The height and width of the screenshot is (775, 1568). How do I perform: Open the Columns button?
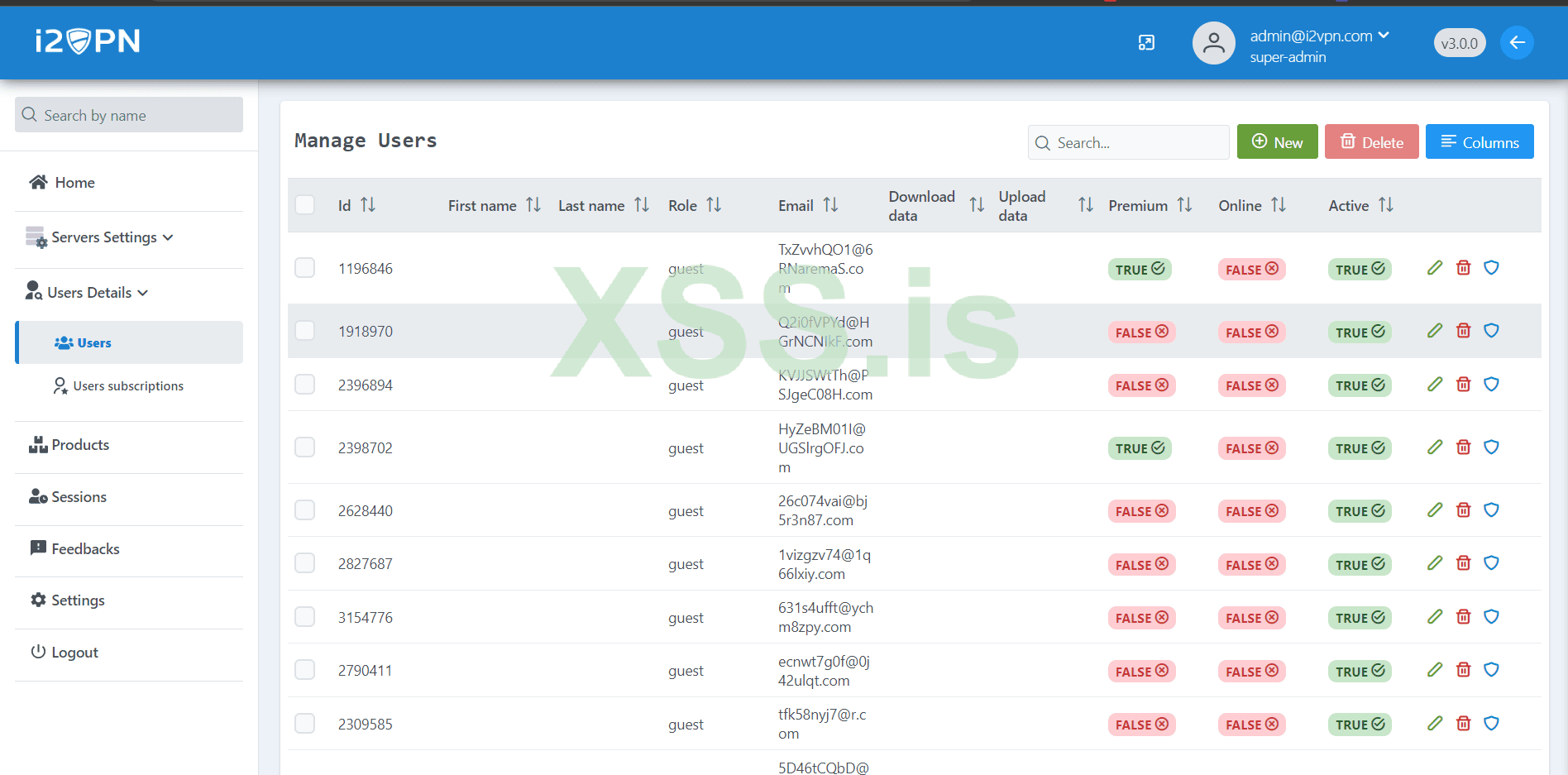point(1480,141)
